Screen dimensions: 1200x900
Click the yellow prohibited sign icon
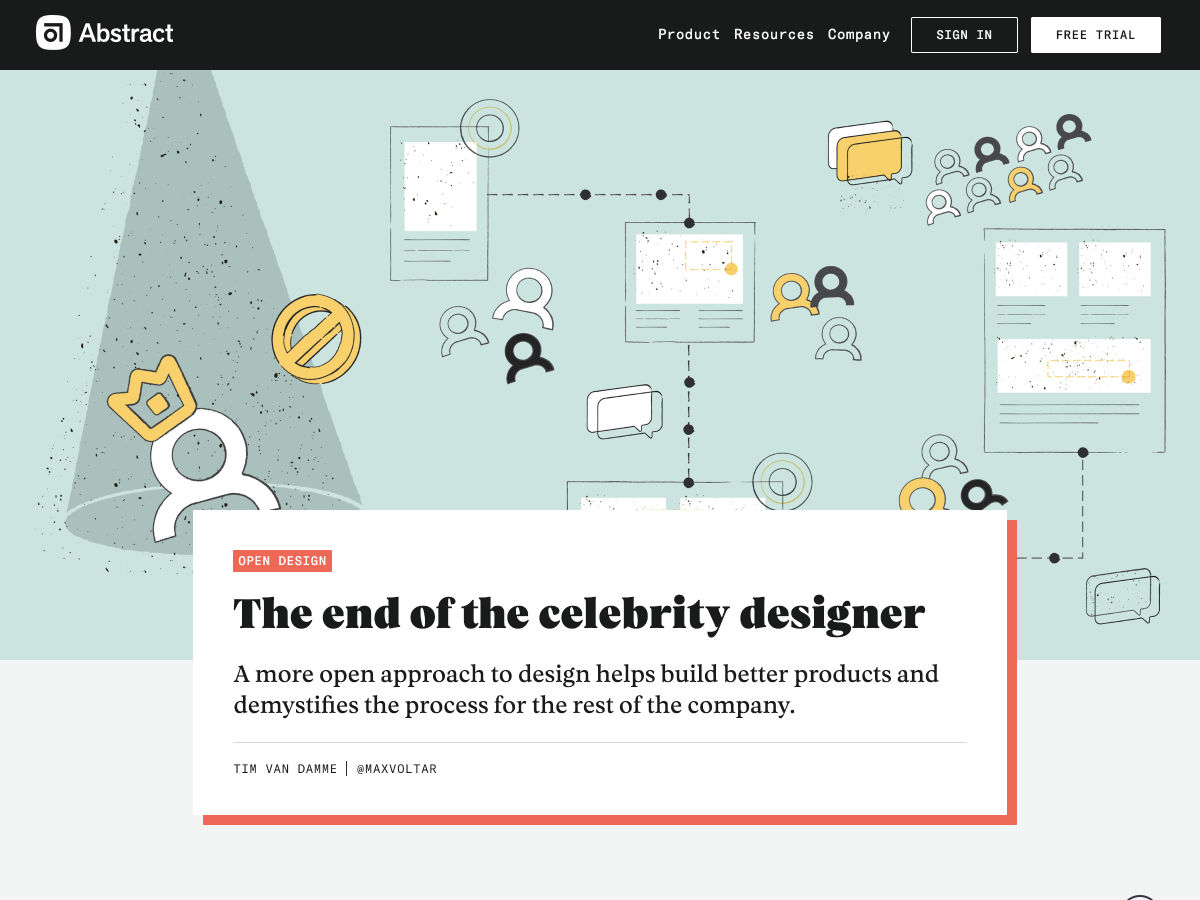tap(316, 338)
